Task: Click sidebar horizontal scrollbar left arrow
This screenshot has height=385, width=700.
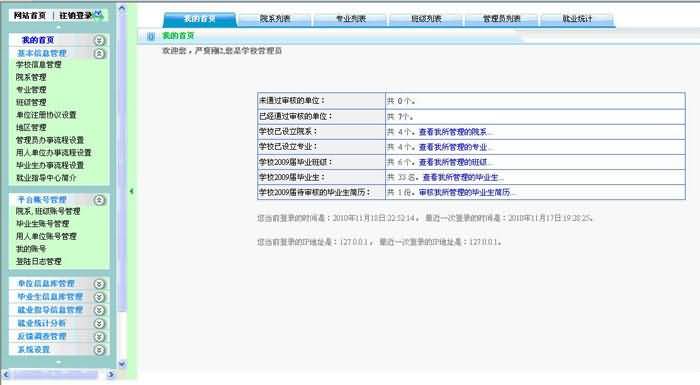Action: coord(6,375)
